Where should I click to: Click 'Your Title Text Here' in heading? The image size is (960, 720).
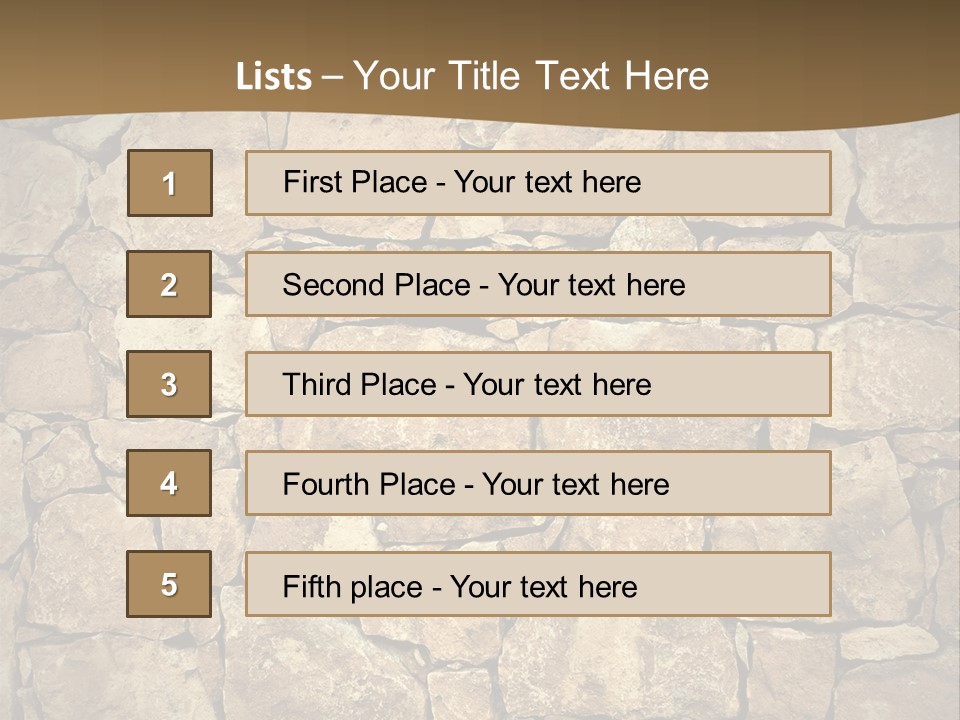click(x=531, y=76)
